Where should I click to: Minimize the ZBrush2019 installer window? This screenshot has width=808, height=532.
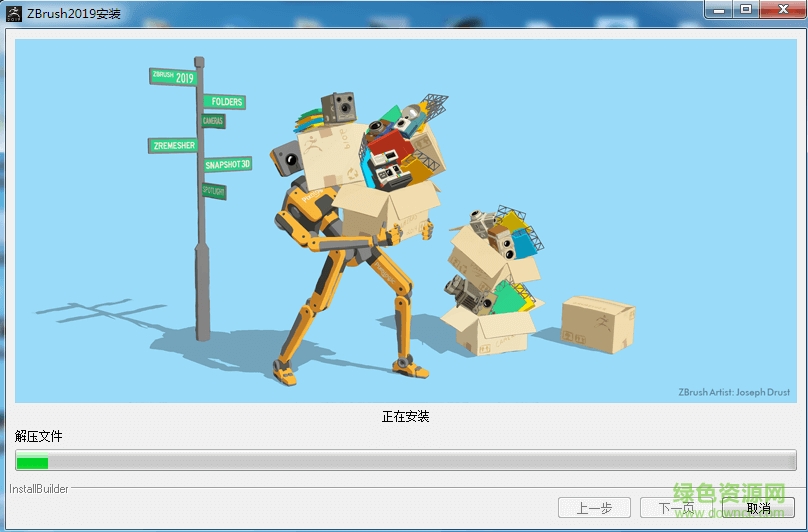721,10
